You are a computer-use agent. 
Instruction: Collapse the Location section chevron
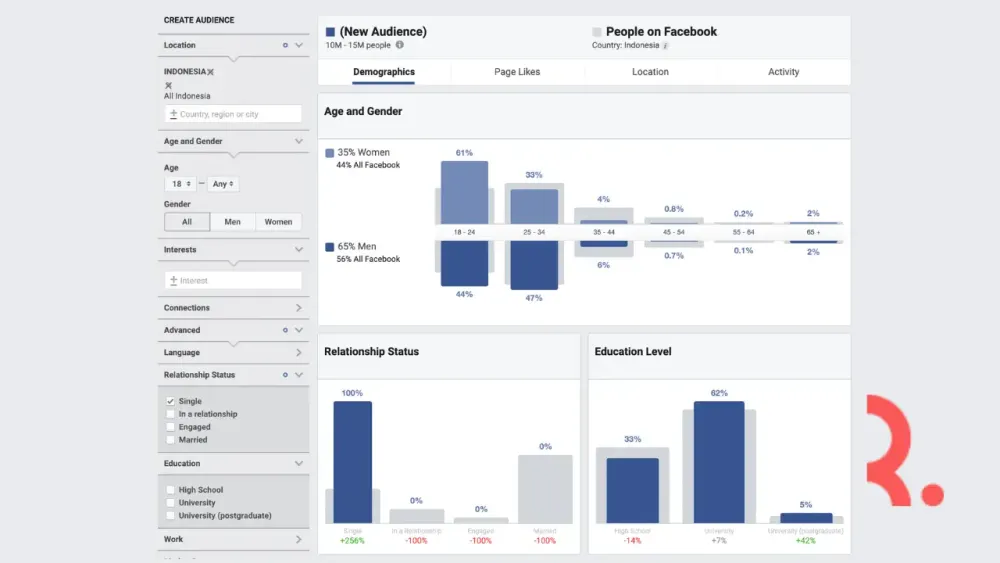[298, 45]
